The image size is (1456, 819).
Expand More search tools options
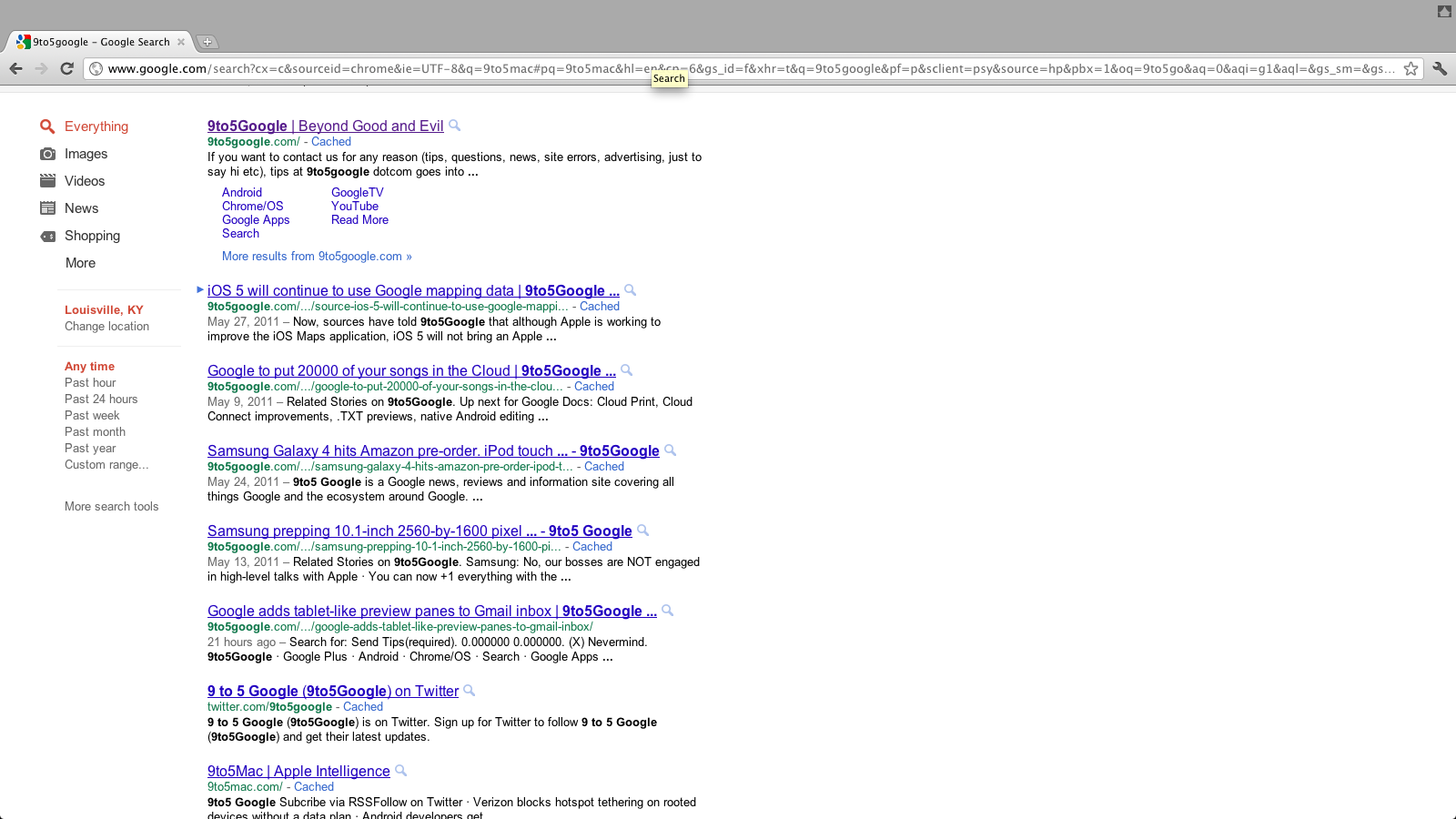pos(111,507)
